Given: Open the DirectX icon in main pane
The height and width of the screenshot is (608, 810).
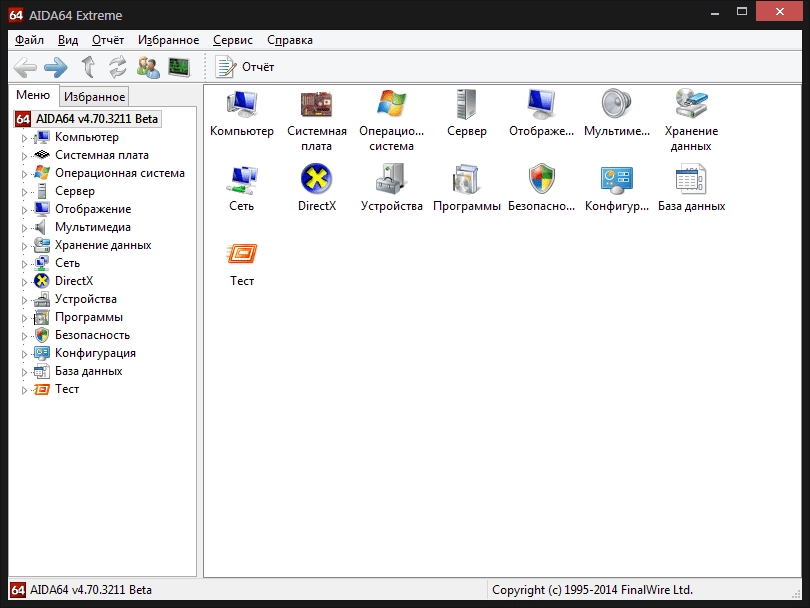Looking at the screenshot, I should point(317,188).
